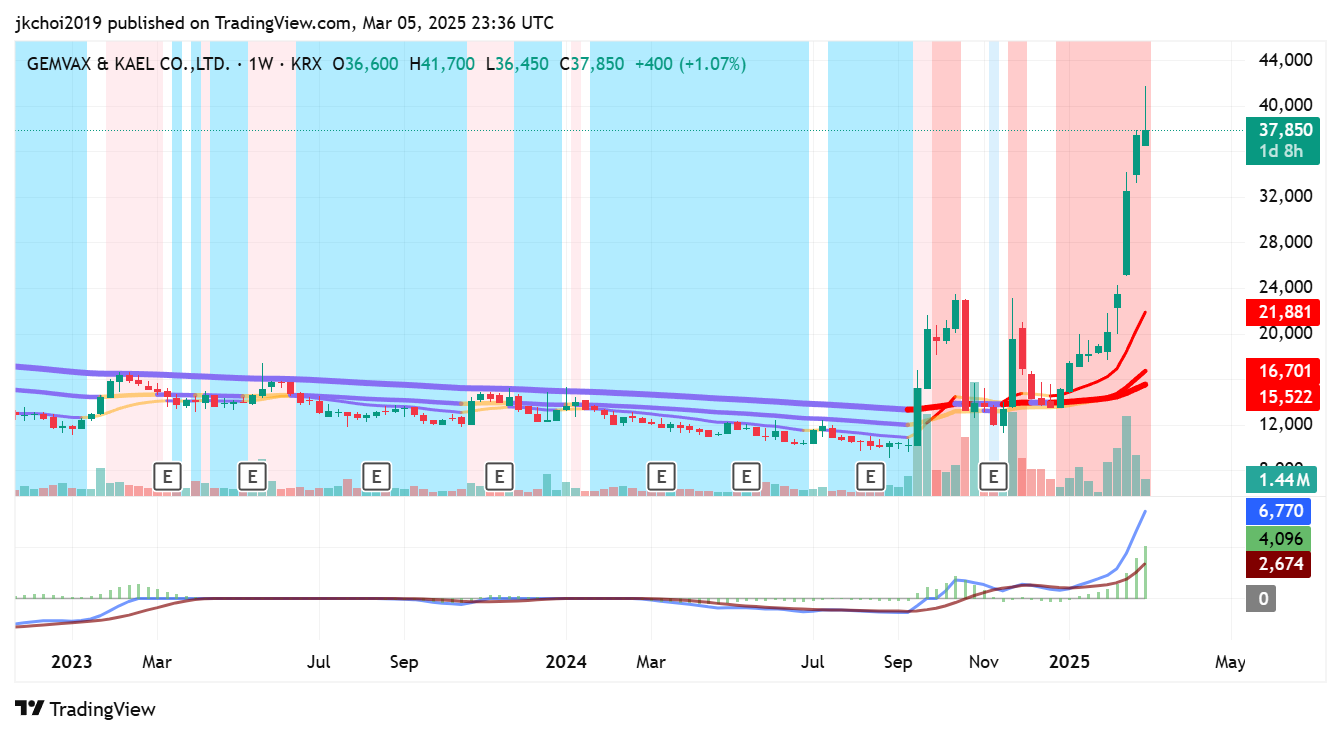This screenshot has height=735, width=1341.
Task: Click the 28,000 price axis label
Action: point(1285,242)
